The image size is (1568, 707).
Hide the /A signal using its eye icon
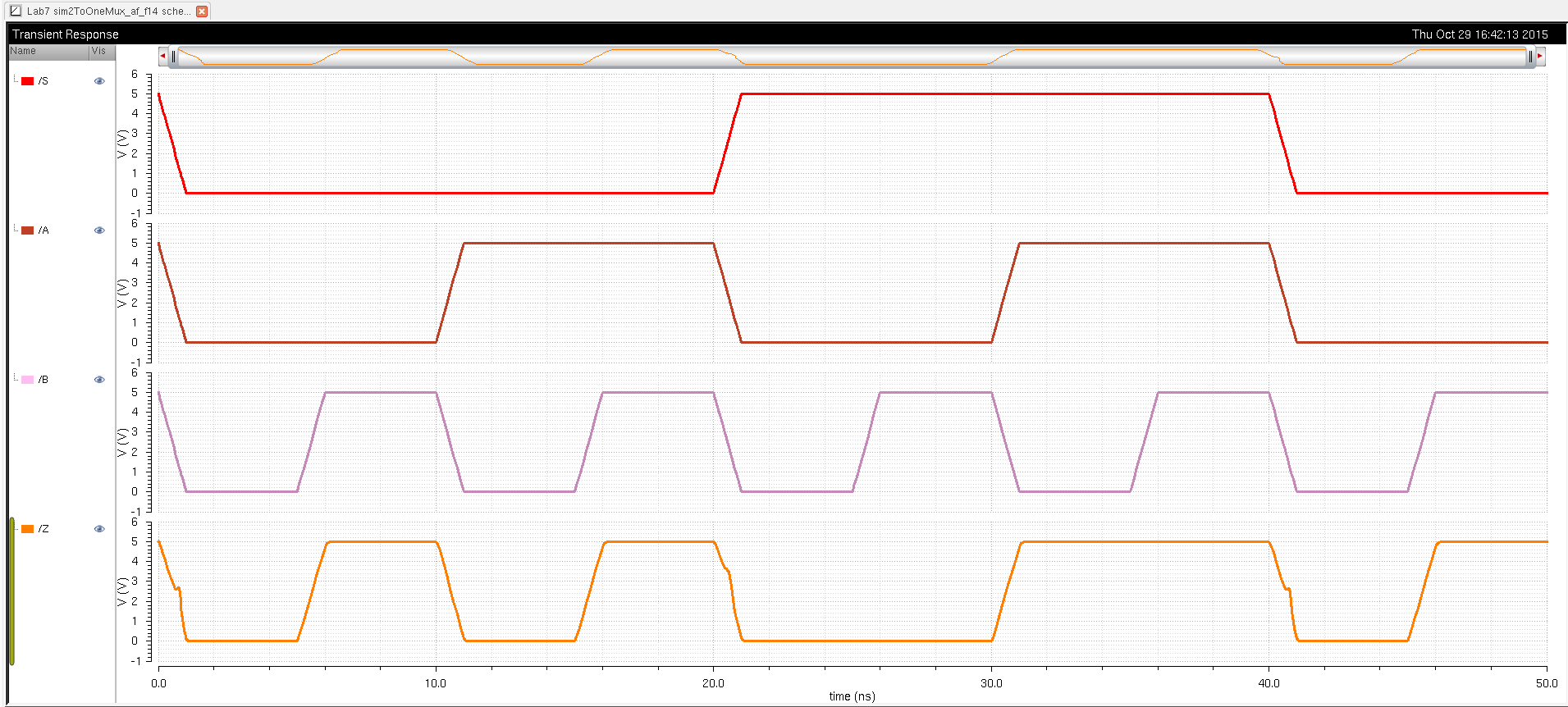pos(99,230)
